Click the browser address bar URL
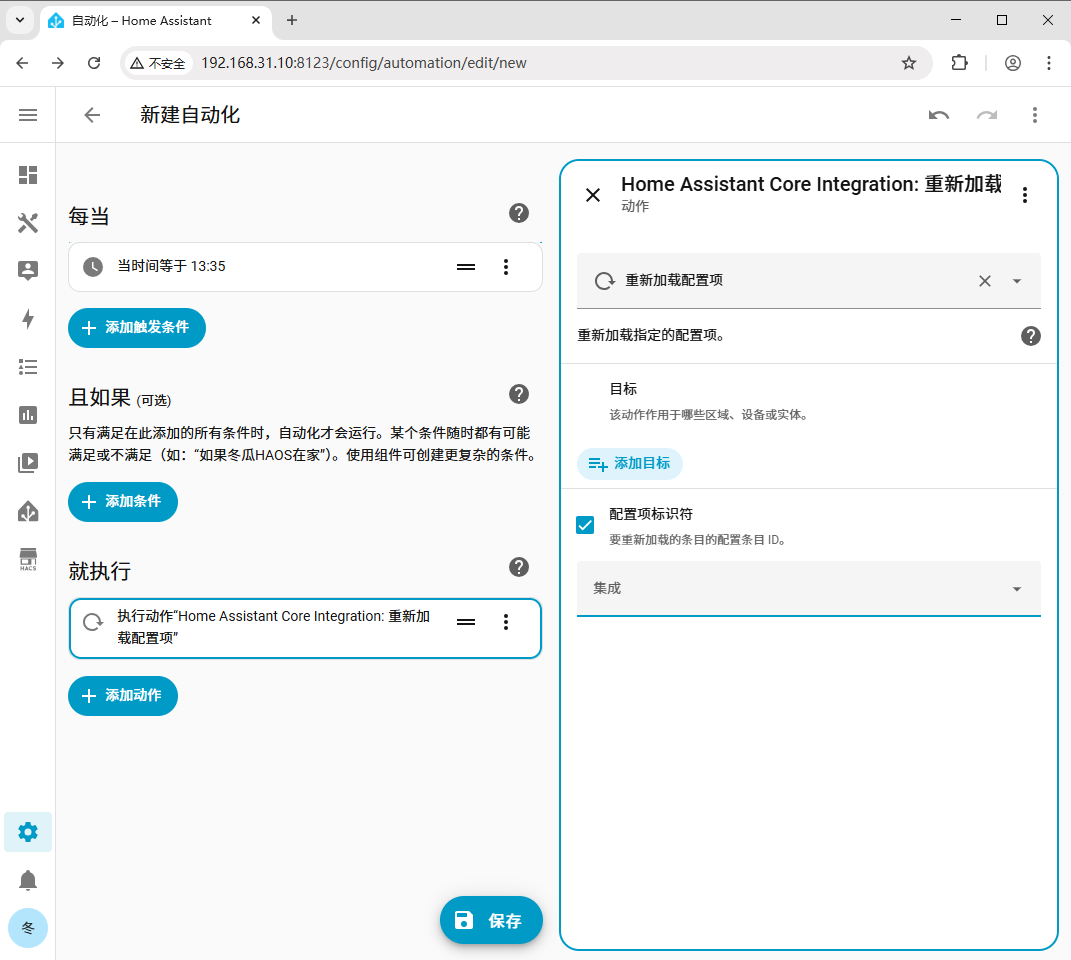This screenshot has width=1071, height=960. [363, 63]
